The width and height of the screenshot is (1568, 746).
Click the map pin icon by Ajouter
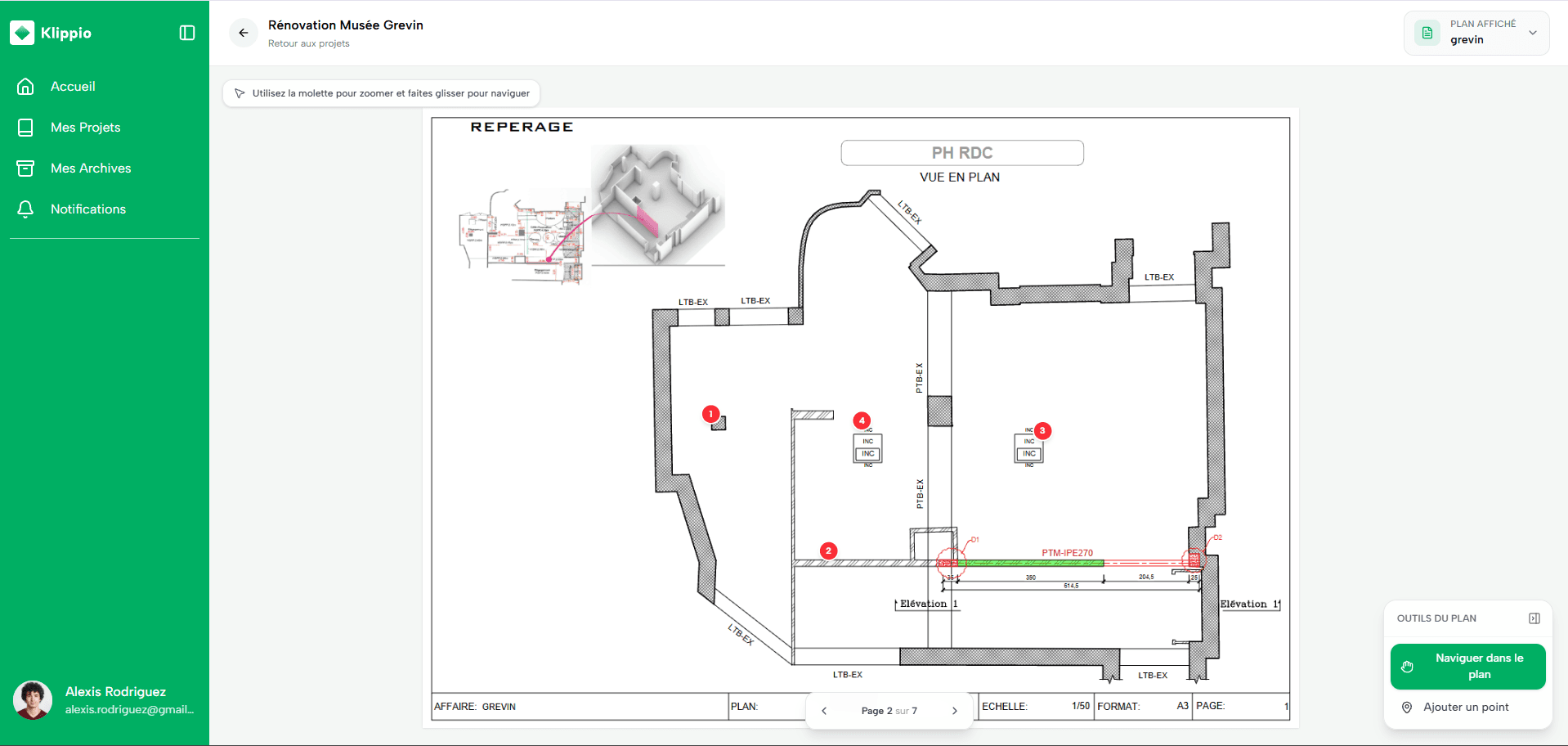click(x=1407, y=708)
